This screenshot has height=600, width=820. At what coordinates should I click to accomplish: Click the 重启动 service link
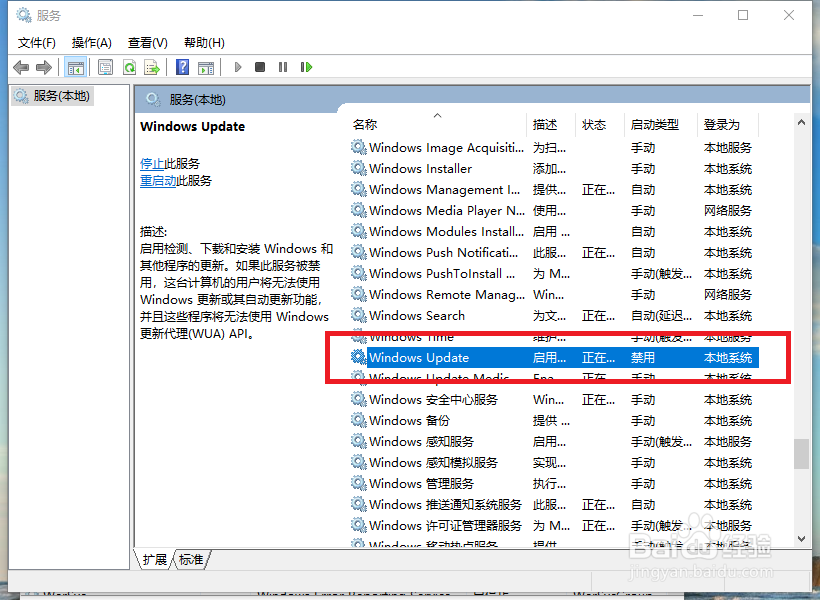(158, 181)
